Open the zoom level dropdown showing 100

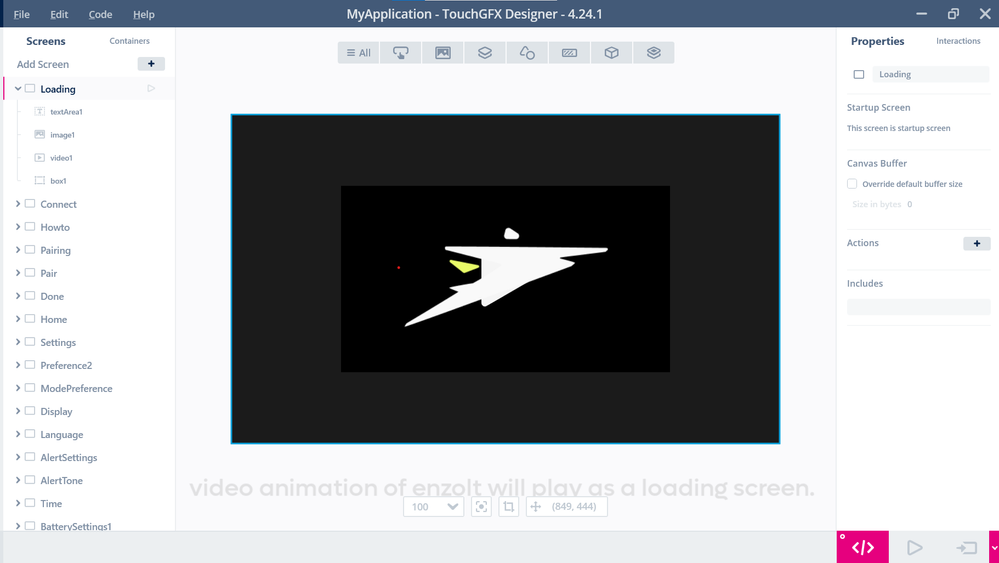pyautogui.click(x=434, y=507)
